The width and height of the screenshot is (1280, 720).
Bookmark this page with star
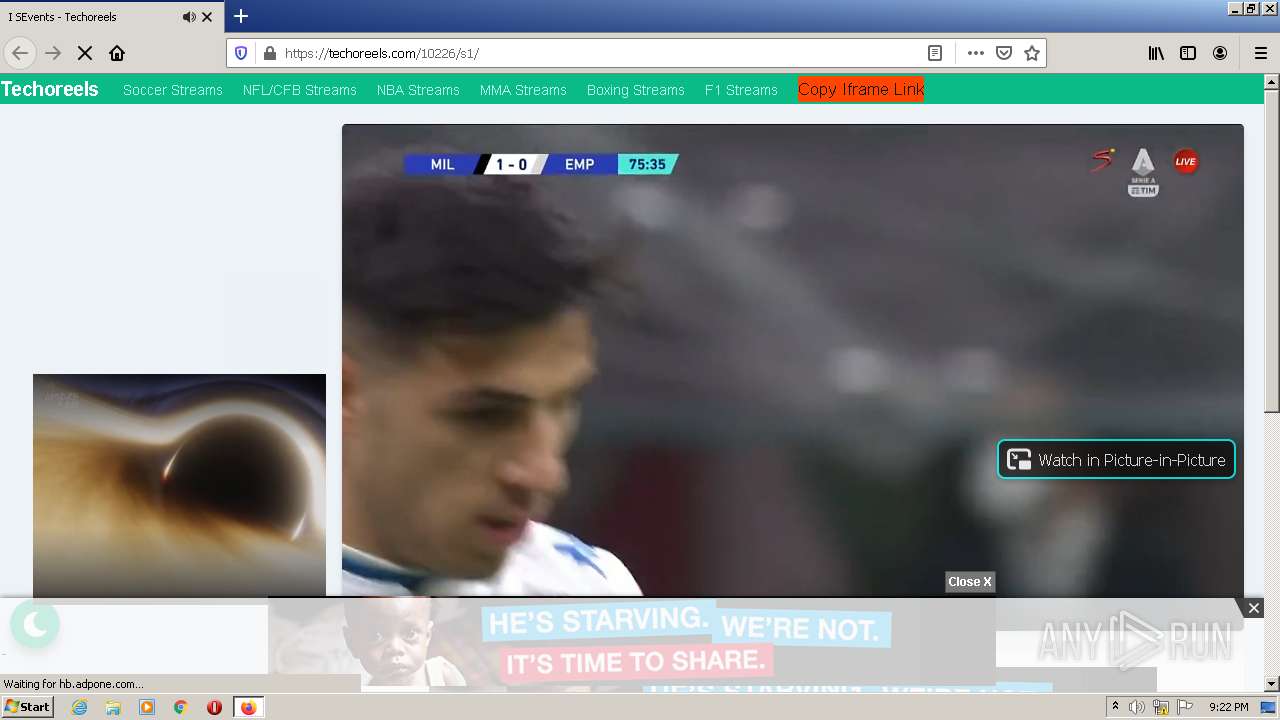point(1032,53)
